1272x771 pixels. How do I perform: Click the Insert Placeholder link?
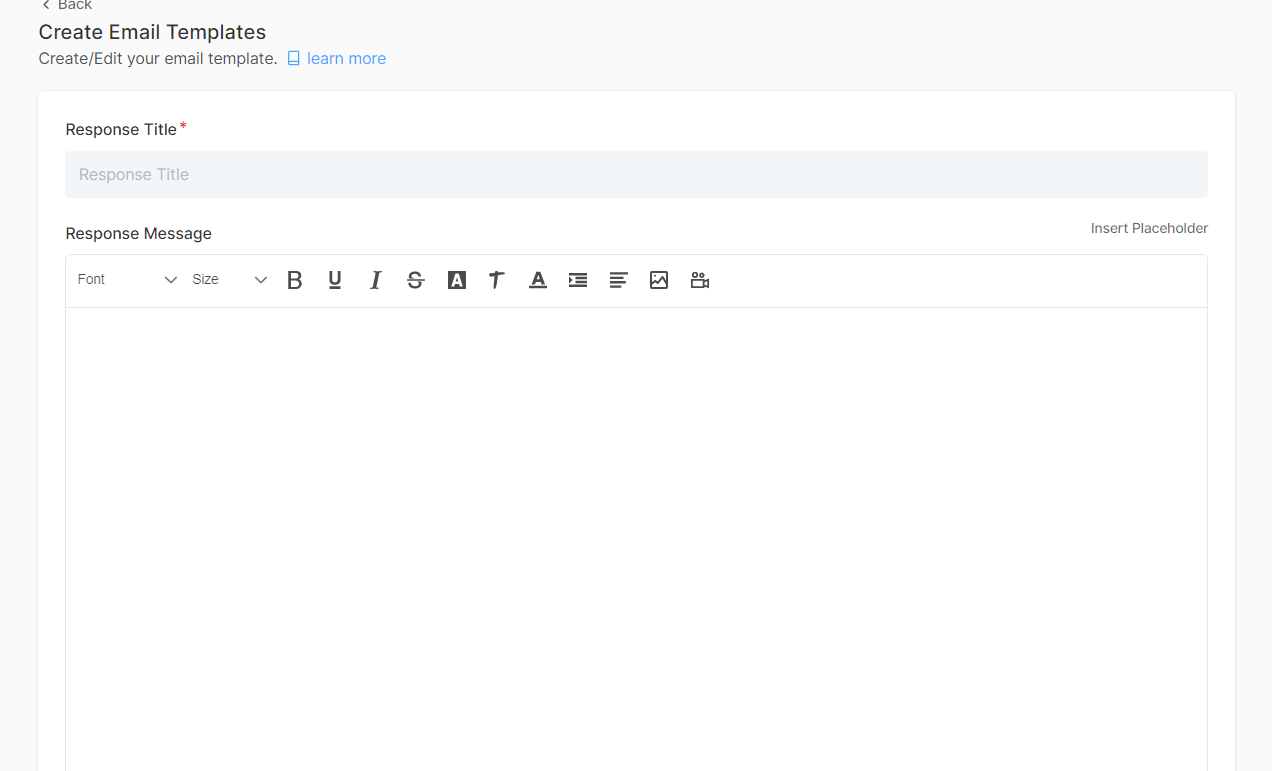[1149, 228]
